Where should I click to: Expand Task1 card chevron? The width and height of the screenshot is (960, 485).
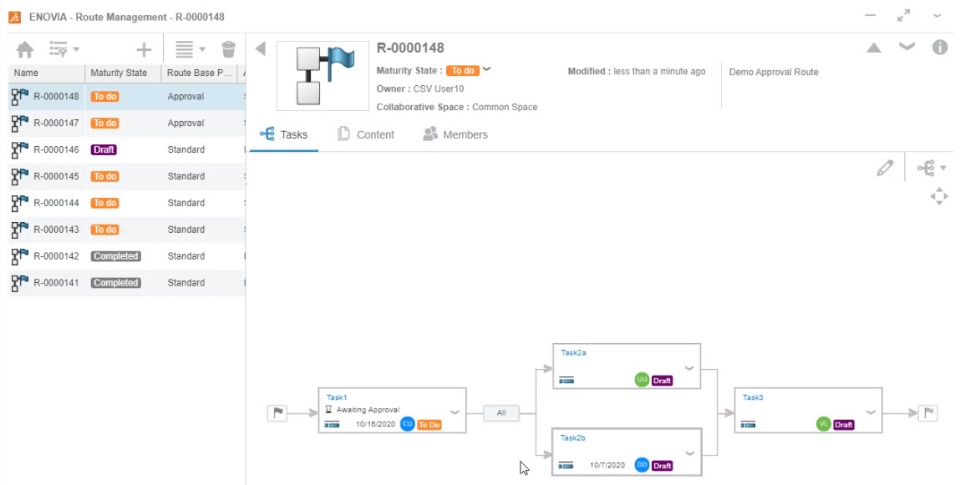pos(455,412)
